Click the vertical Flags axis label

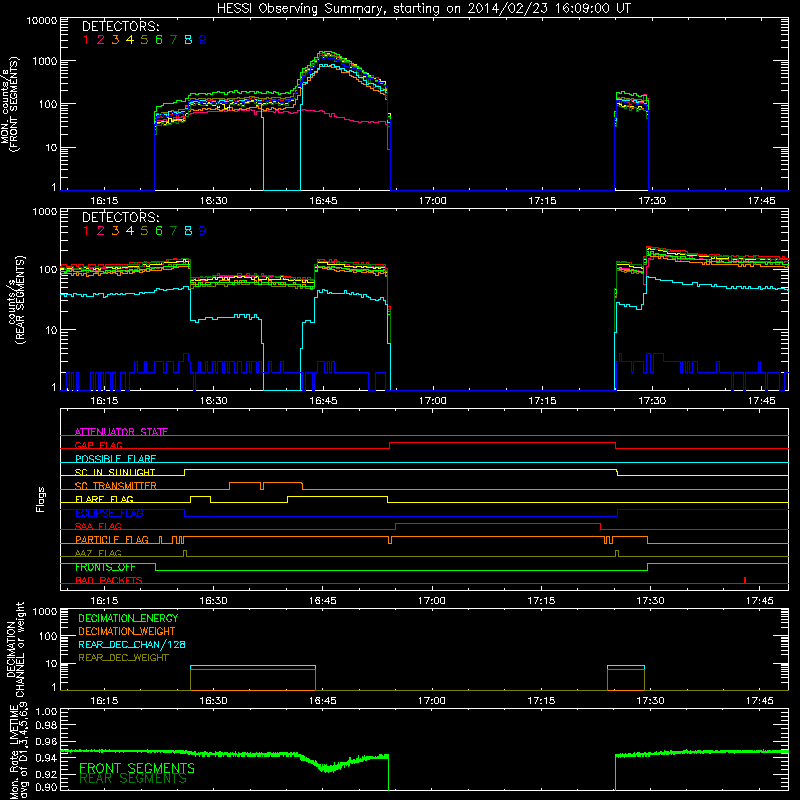click(x=40, y=499)
